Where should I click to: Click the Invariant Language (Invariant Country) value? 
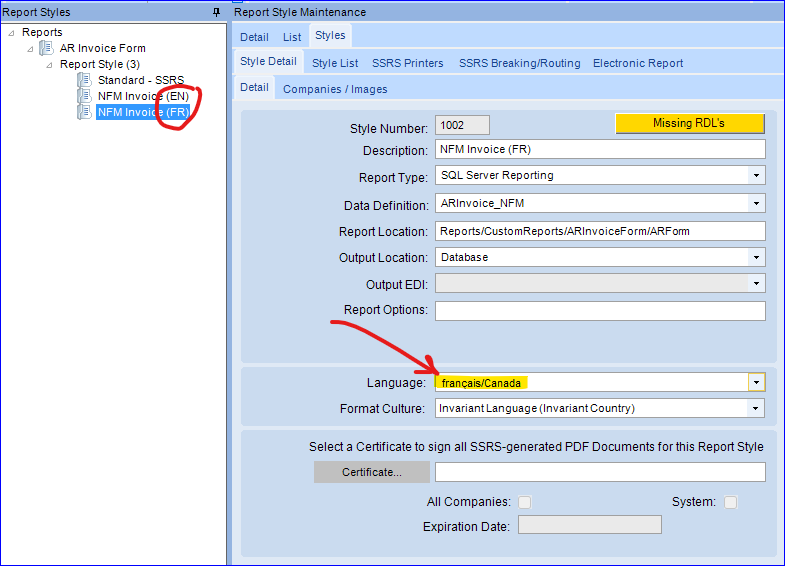coord(537,408)
